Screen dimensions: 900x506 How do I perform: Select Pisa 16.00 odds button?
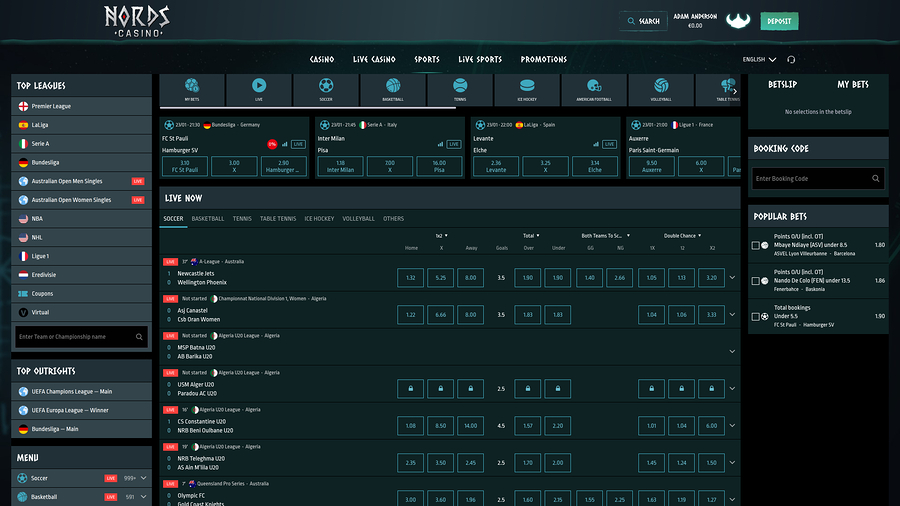(x=439, y=166)
